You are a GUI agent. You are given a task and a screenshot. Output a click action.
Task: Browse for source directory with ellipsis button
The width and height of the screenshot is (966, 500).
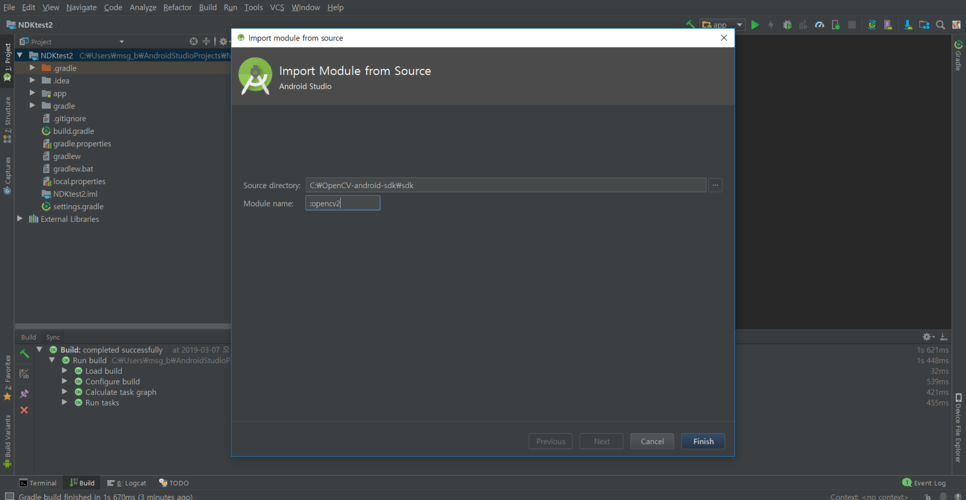click(715, 185)
